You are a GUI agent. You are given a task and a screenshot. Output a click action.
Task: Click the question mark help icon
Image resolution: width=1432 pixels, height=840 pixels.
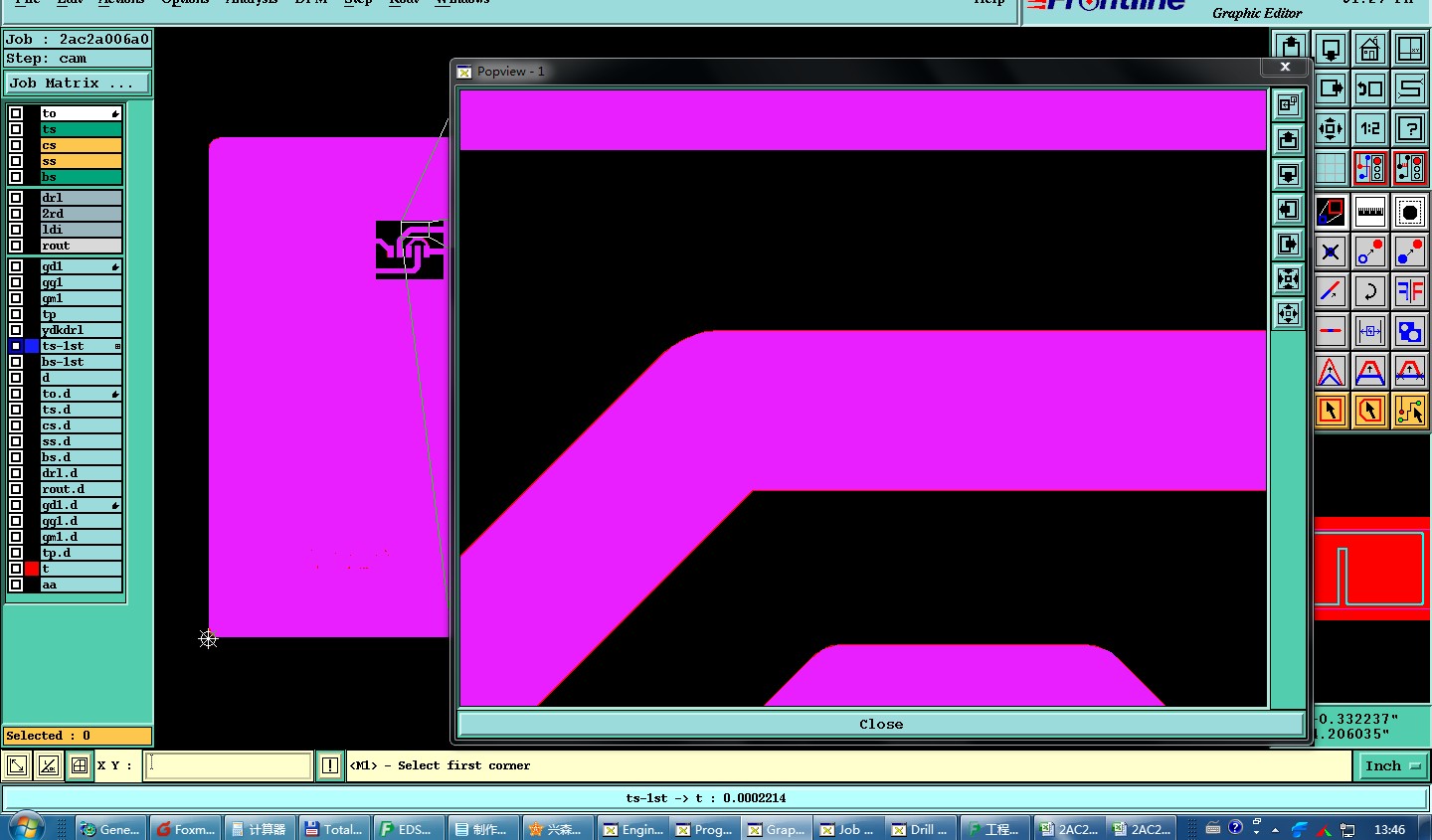[1410, 128]
